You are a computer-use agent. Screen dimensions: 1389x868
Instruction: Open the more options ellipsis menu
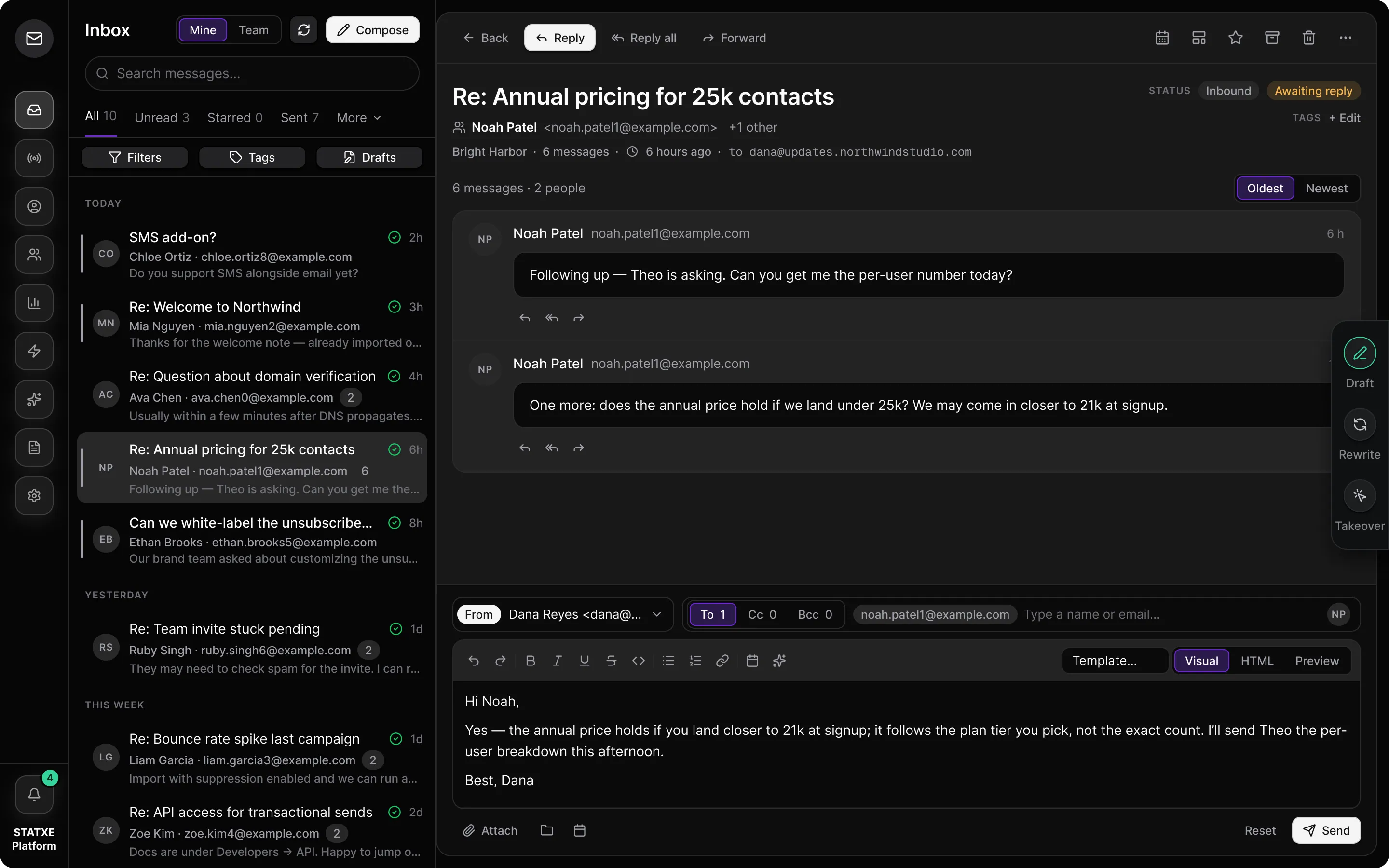[x=1346, y=38]
